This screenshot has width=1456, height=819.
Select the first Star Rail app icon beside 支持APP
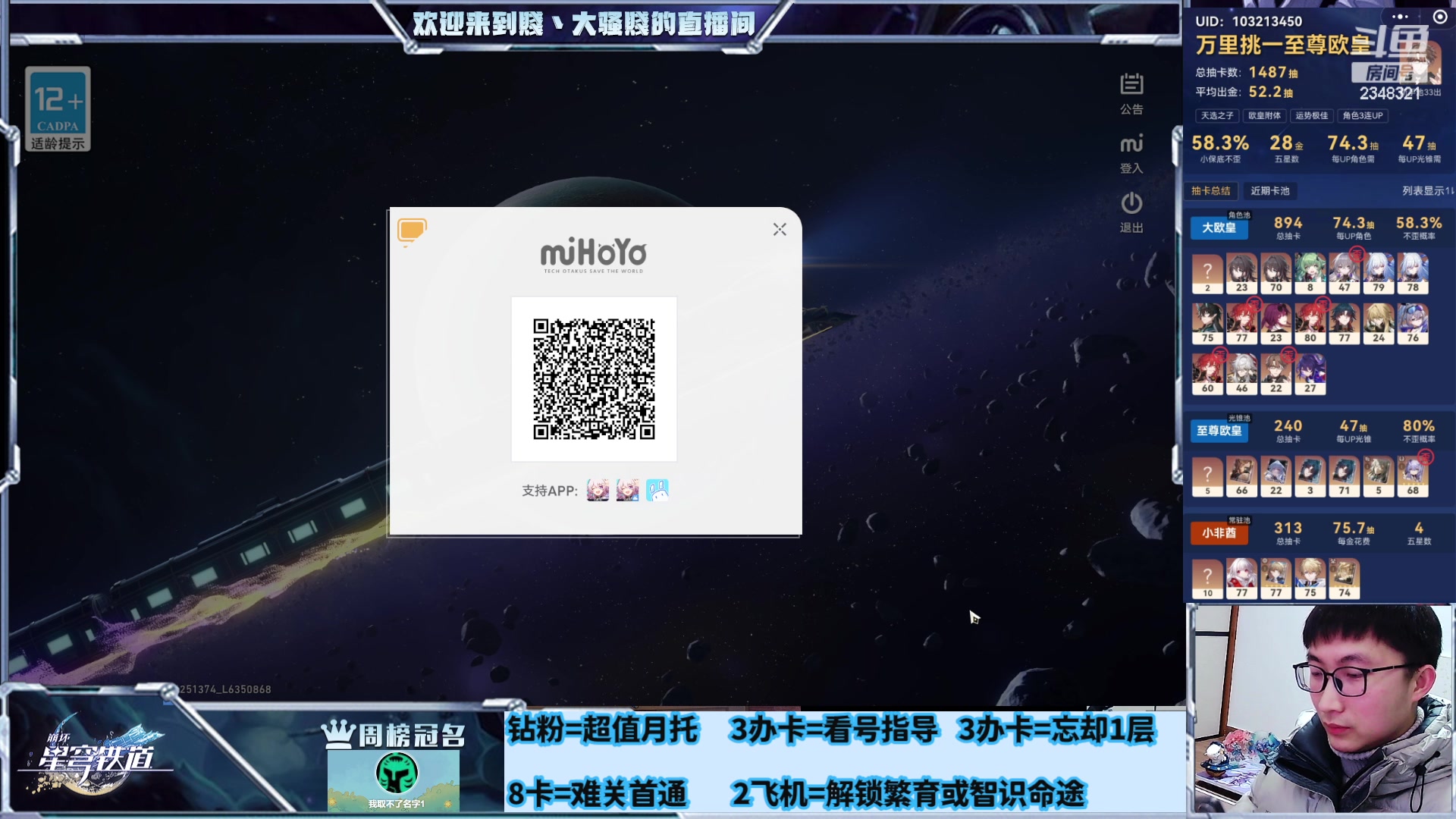coord(598,491)
